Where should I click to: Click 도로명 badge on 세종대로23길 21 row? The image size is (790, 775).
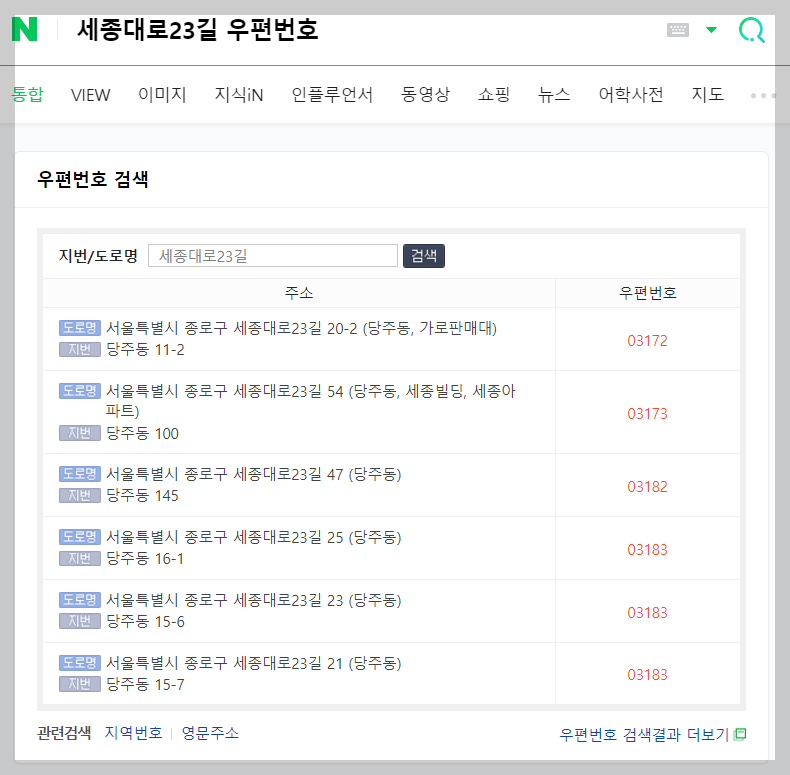click(x=80, y=663)
